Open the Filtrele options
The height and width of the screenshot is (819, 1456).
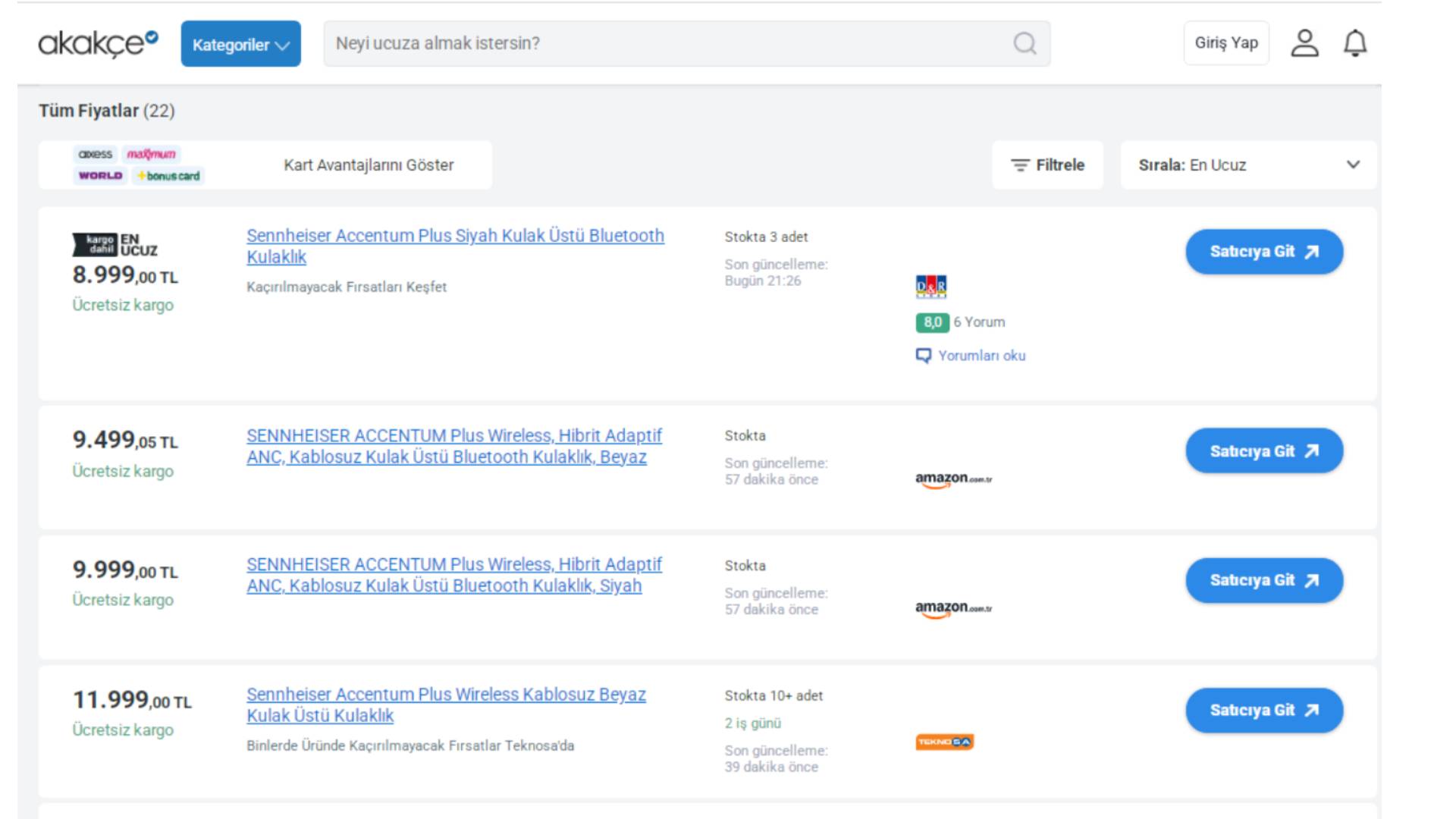coord(1047,165)
